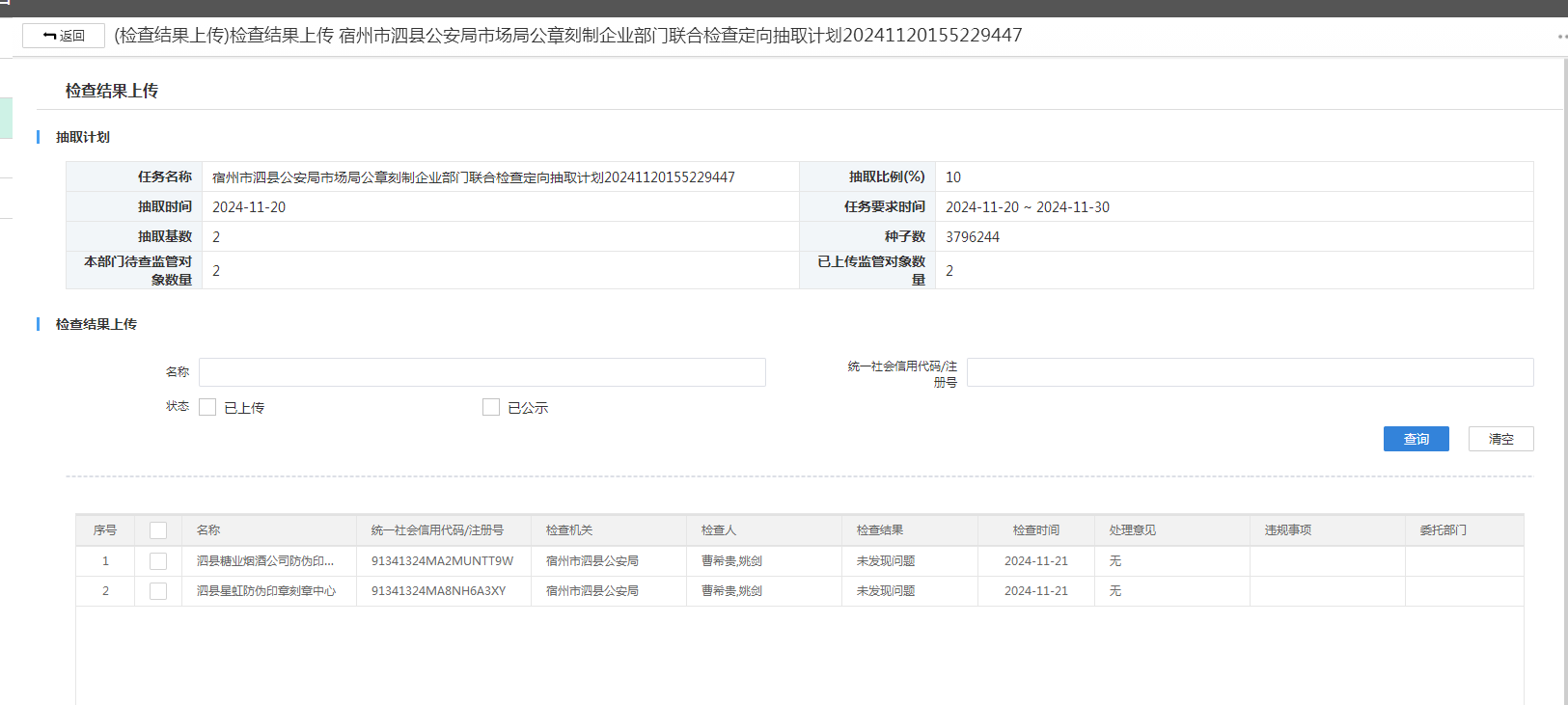The image size is (1568, 705).
Task: Click date 2024-11-21 in row 1
Action: pos(1036,561)
